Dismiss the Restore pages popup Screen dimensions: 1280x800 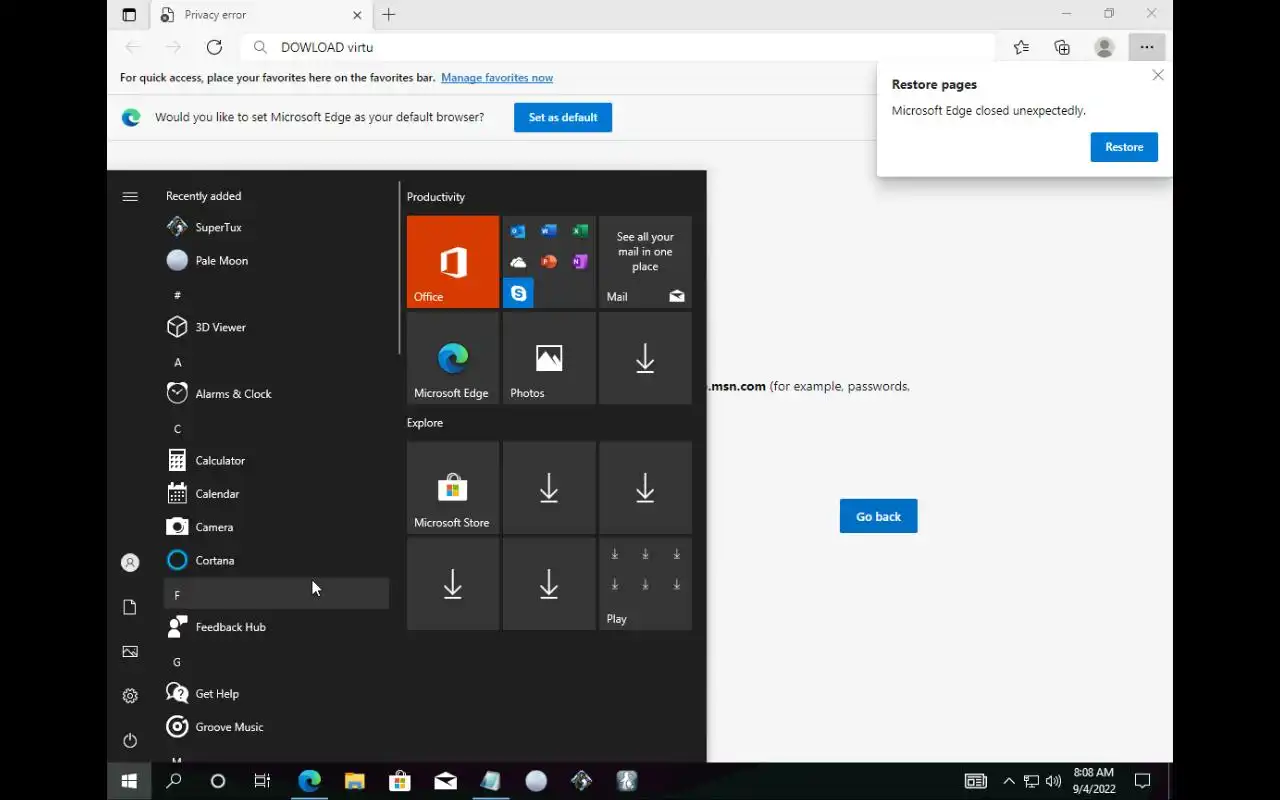tap(1158, 75)
